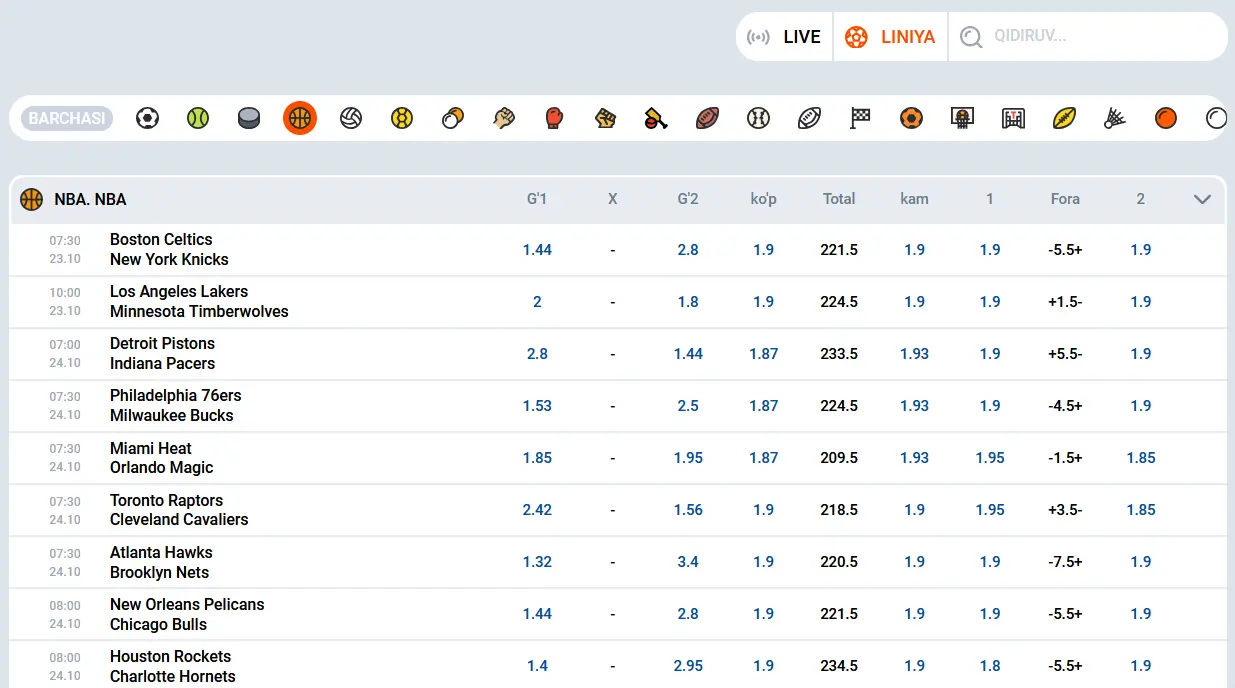Select the cricket bat and ball icon
Image resolution: width=1235 pixels, height=688 pixels.
(x=656, y=118)
